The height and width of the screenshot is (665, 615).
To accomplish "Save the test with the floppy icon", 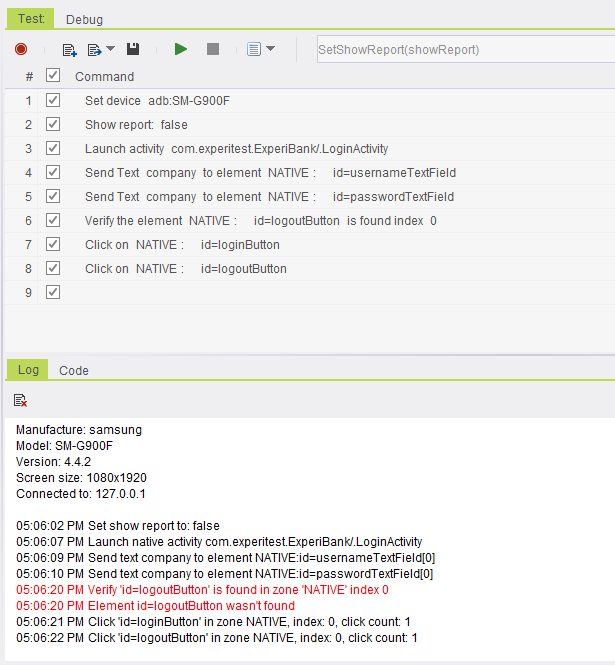I will tap(133, 49).
